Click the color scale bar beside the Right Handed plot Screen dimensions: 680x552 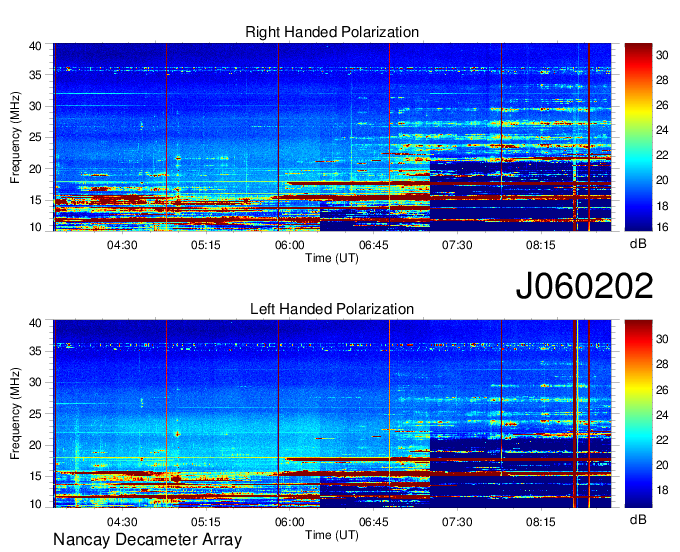click(x=638, y=137)
